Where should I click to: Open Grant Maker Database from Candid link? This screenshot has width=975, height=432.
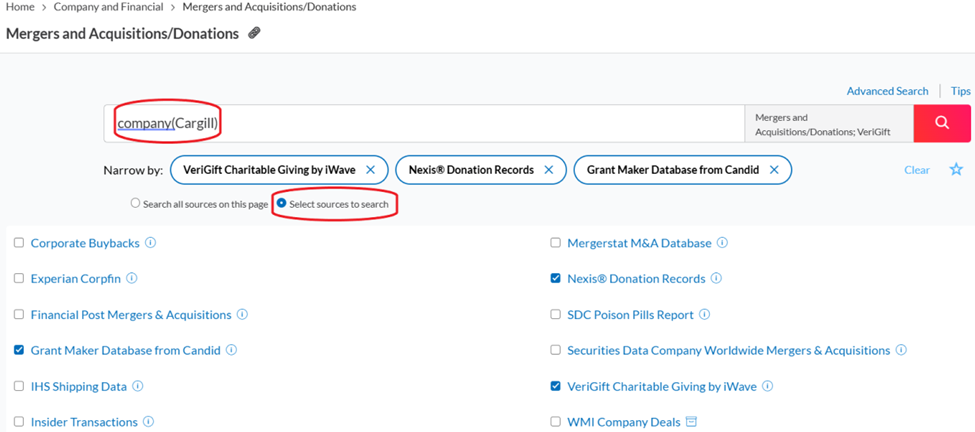(126, 351)
